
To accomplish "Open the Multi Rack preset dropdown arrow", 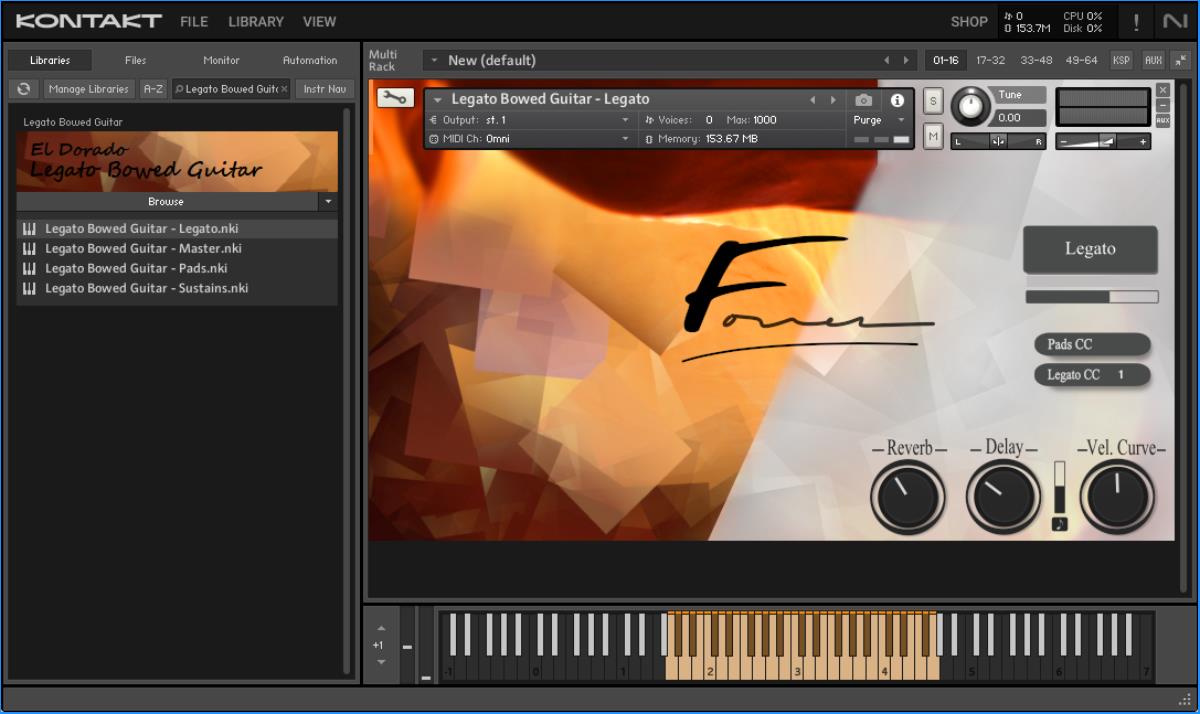I will [x=434, y=60].
